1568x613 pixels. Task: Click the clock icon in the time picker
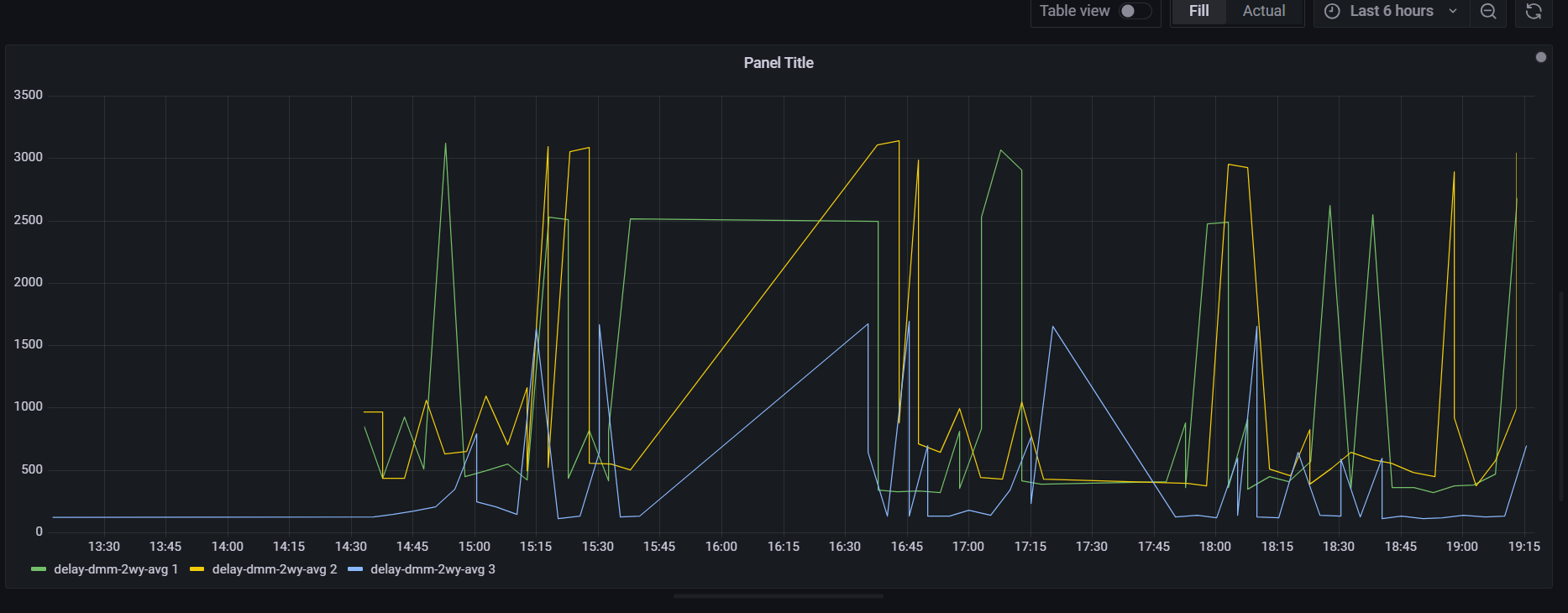pos(1332,11)
